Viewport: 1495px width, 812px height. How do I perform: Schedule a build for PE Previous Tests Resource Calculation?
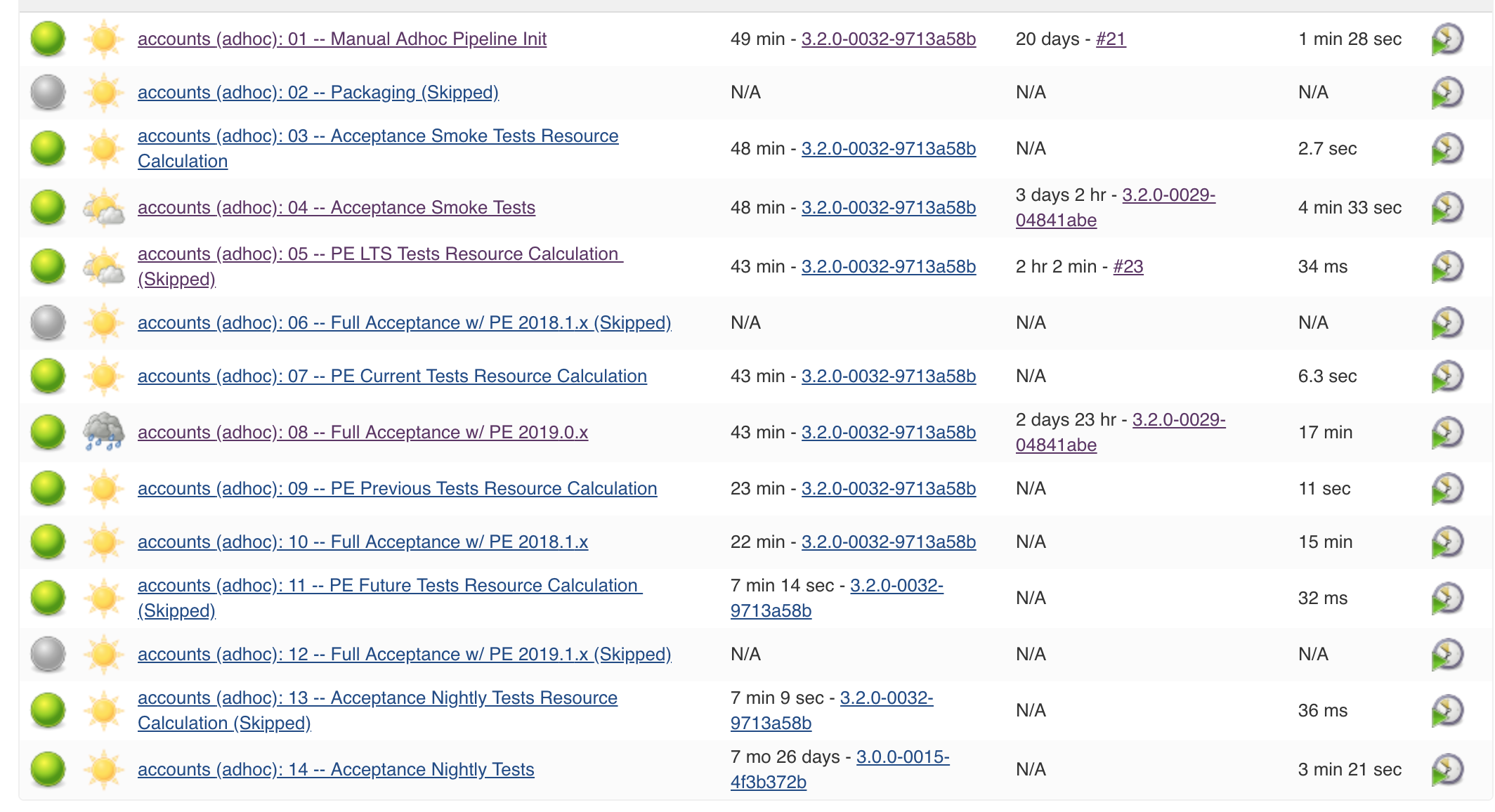click(x=1448, y=487)
